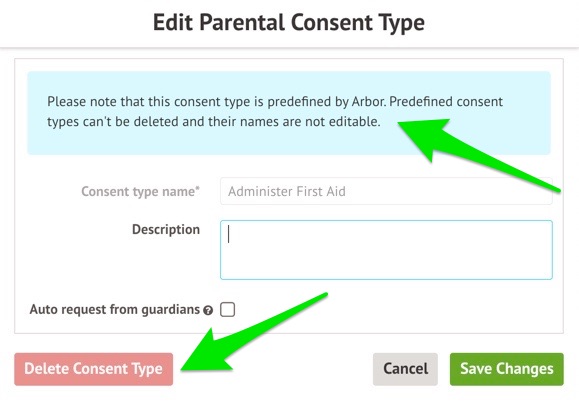The height and width of the screenshot is (404, 579).
Task: Click the blue predefined consent notice banner
Action: click(289, 113)
